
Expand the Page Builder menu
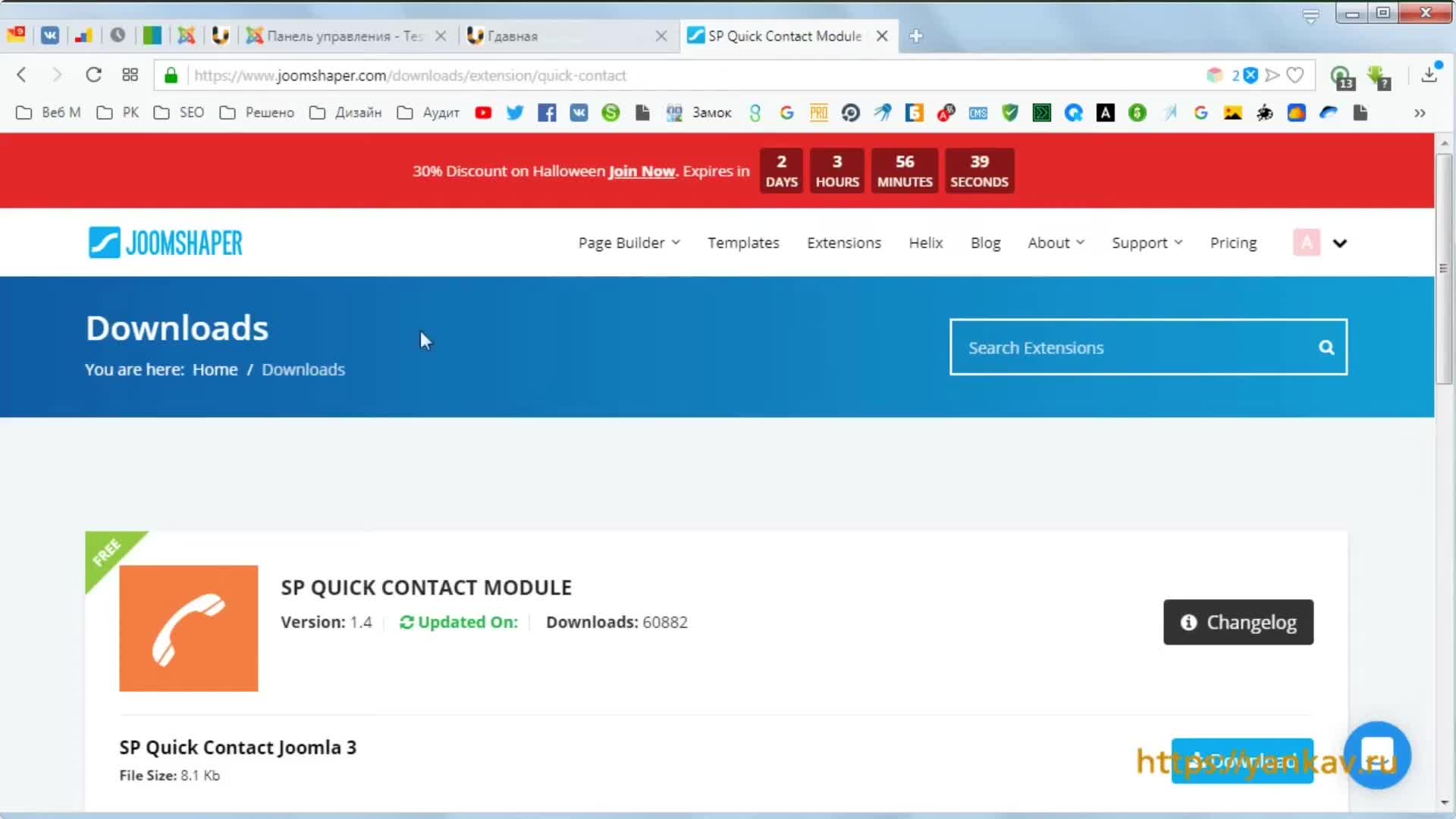(x=629, y=243)
